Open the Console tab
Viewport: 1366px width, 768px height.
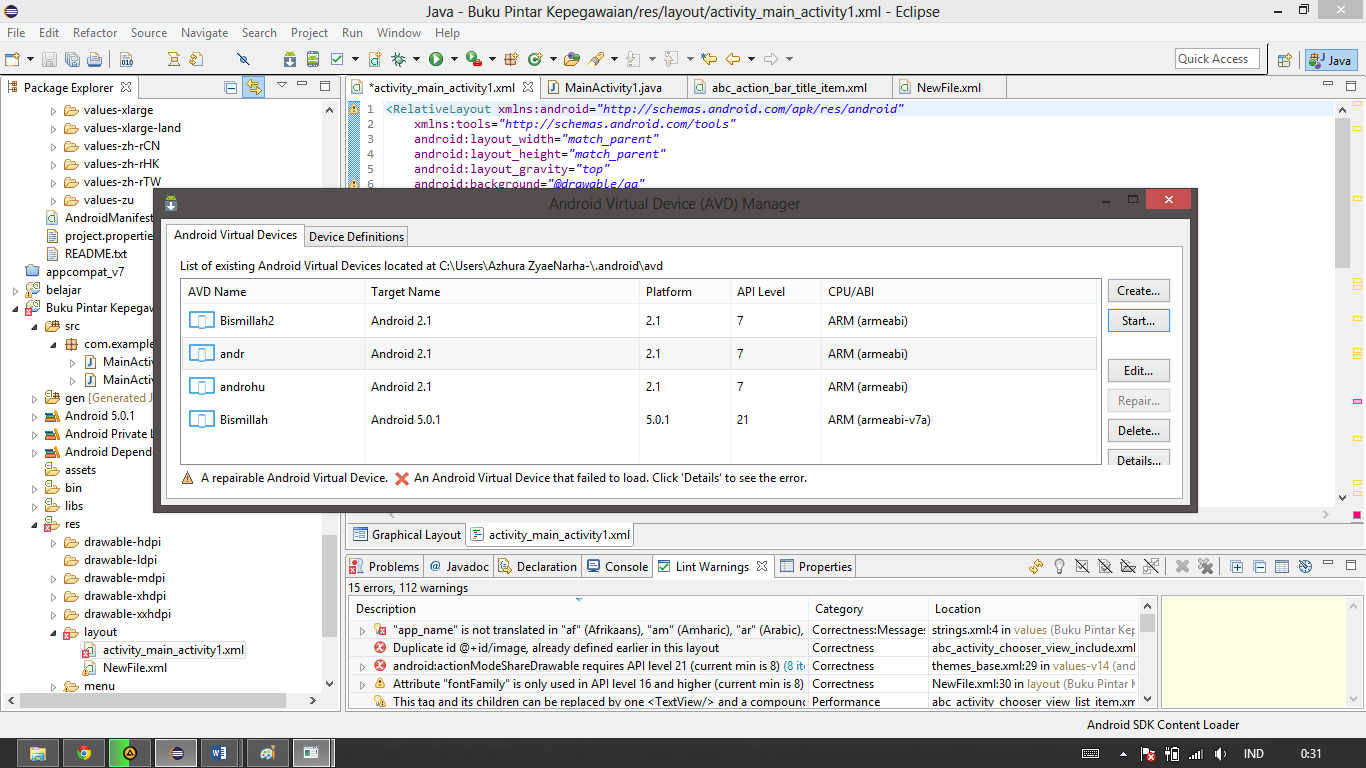click(x=618, y=566)
